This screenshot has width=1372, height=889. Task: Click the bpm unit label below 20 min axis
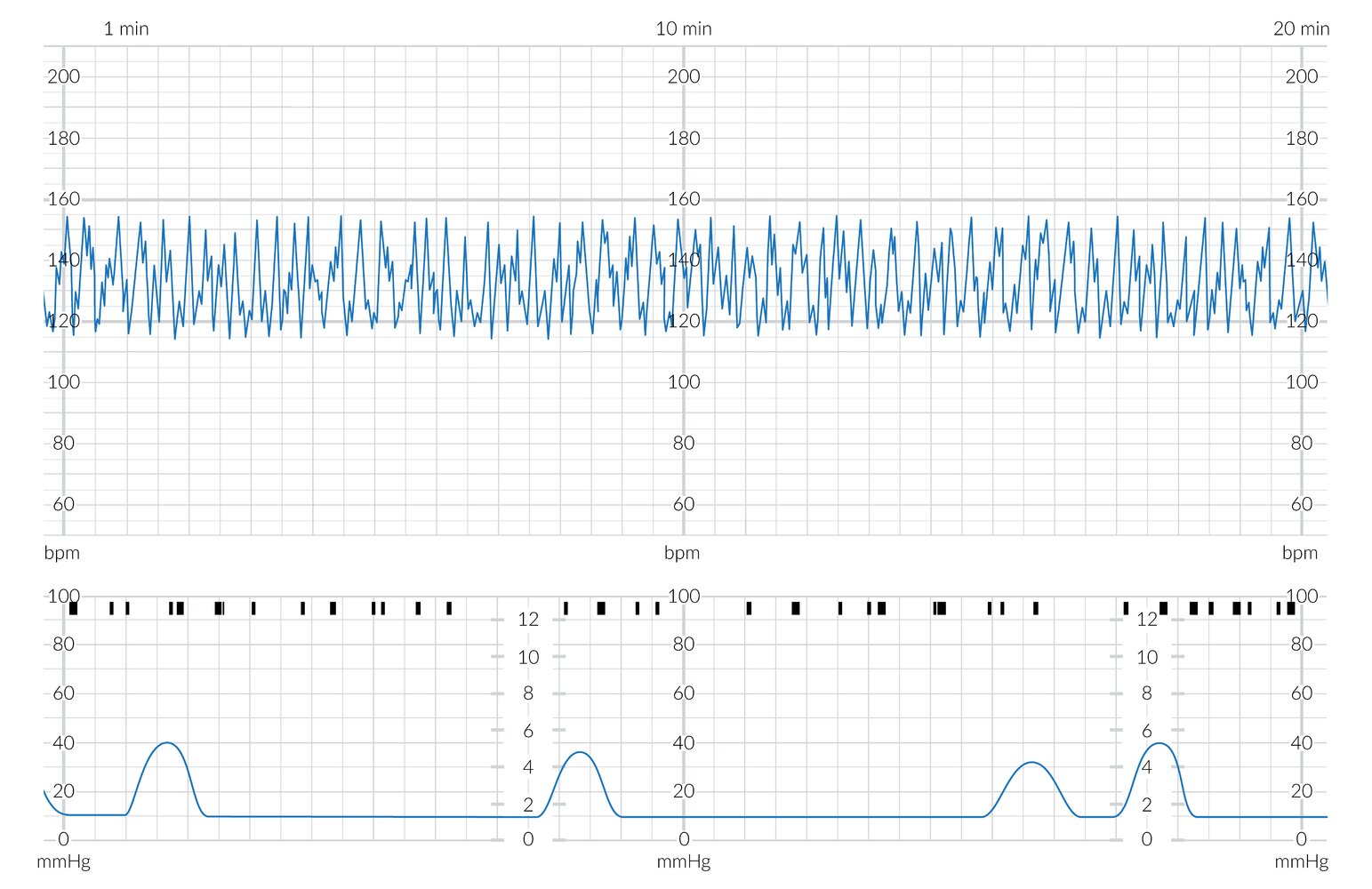[x=1300, y=553]
